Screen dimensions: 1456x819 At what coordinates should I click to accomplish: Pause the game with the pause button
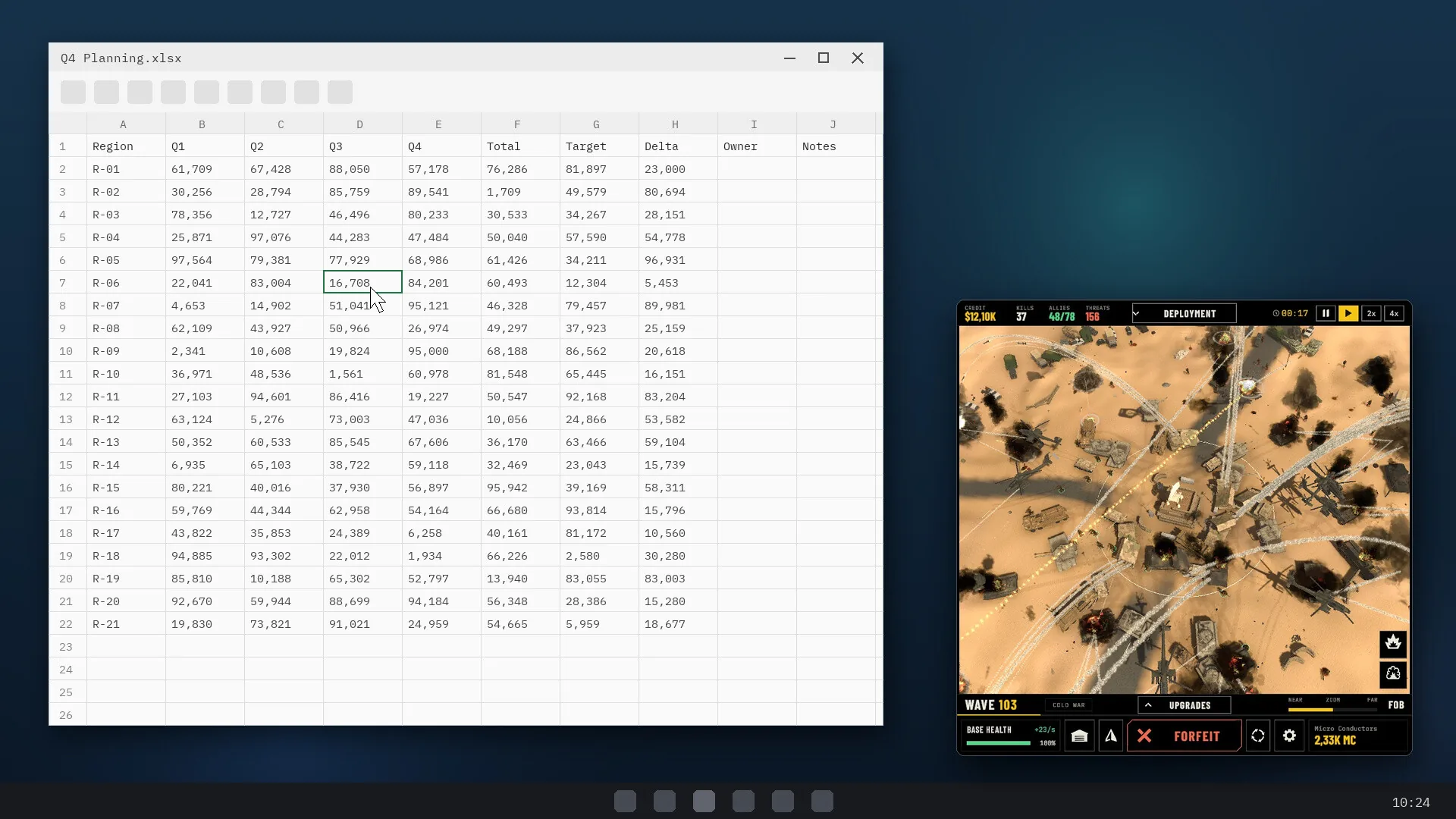1326,313
